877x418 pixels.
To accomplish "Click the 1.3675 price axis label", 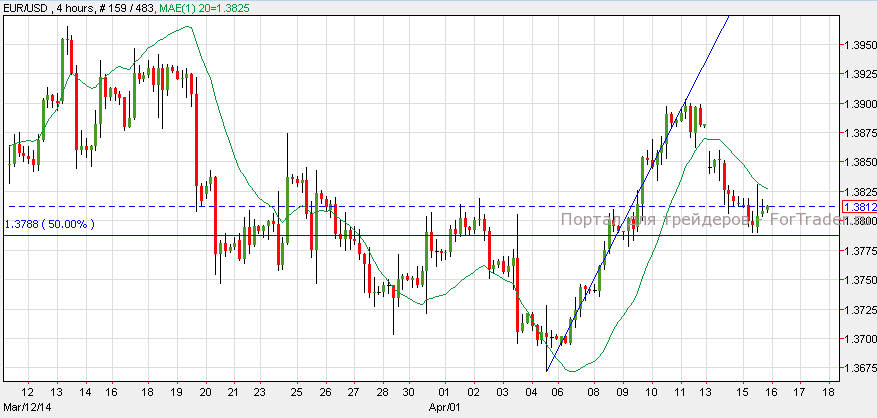I will [x=859, y=369].
